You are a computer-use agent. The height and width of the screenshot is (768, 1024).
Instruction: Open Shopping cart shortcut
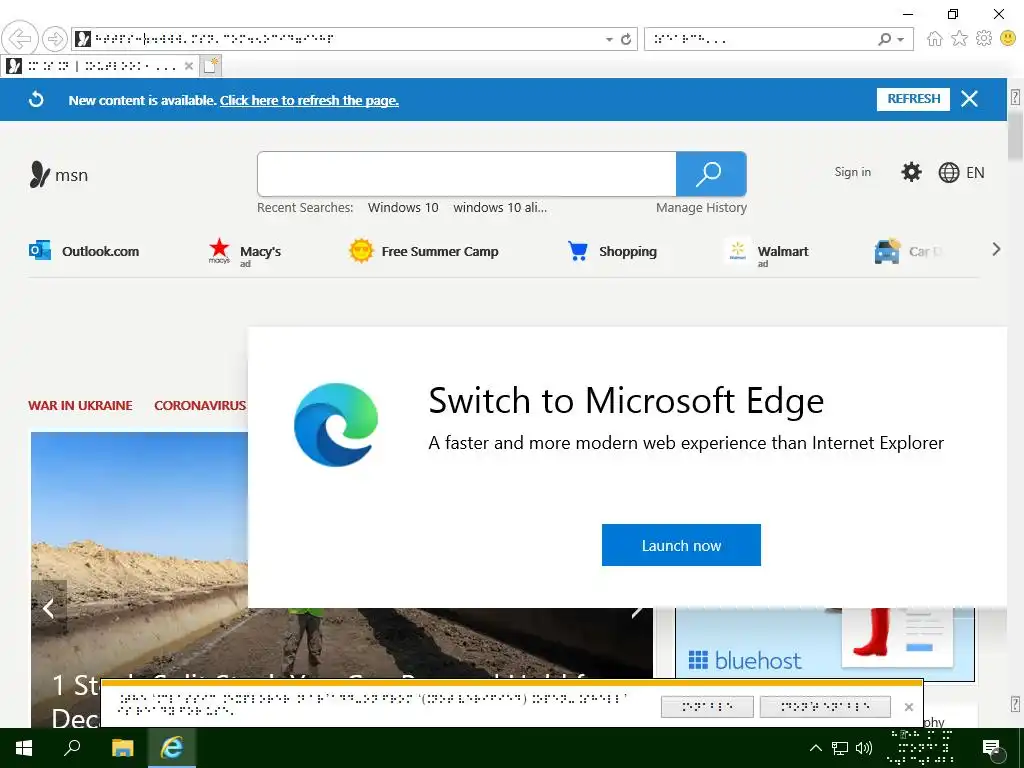click(x=612, y=251)
